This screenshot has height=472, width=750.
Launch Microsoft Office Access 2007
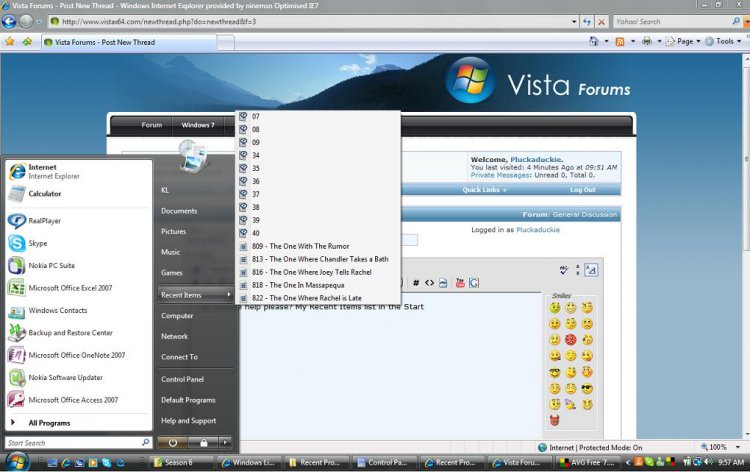pyautogui.click(x=79, y=400)
